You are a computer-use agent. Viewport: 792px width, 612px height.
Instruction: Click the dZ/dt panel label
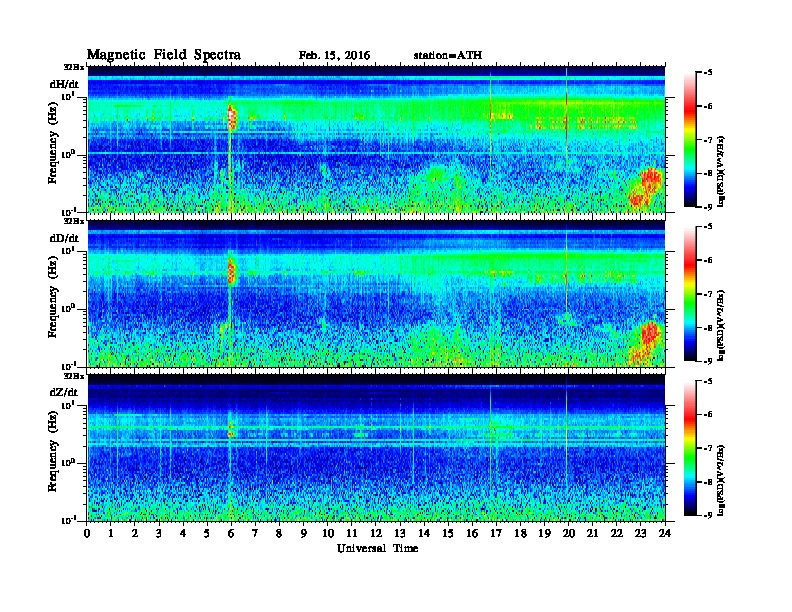[x=64, y=392]
